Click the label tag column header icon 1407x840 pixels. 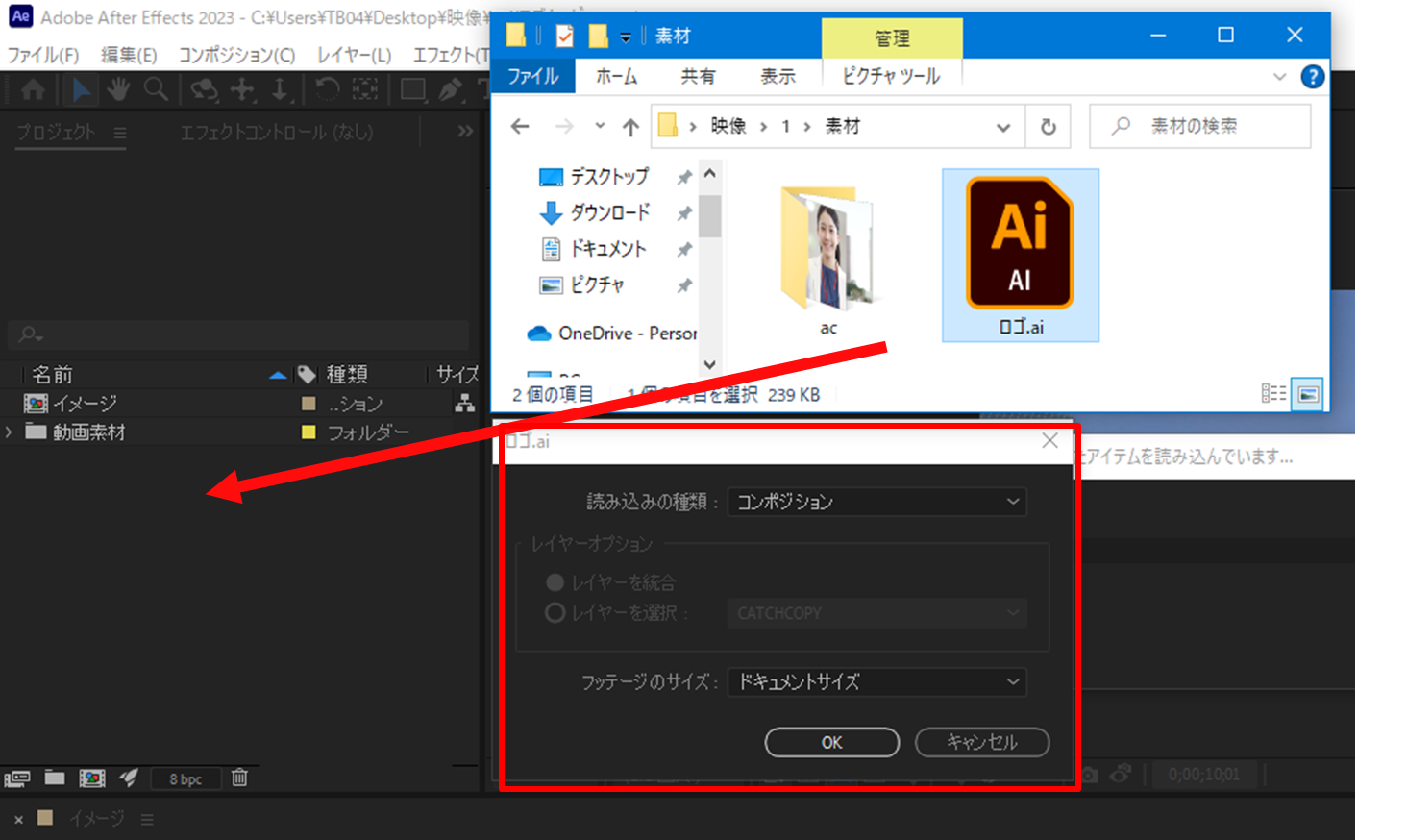[x=308, y=375]
